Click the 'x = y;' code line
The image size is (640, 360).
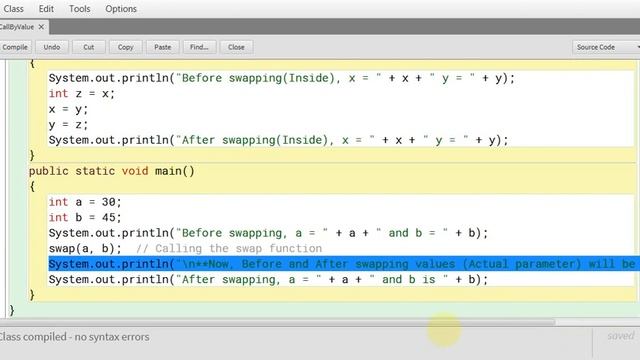[x=68, y=109]
